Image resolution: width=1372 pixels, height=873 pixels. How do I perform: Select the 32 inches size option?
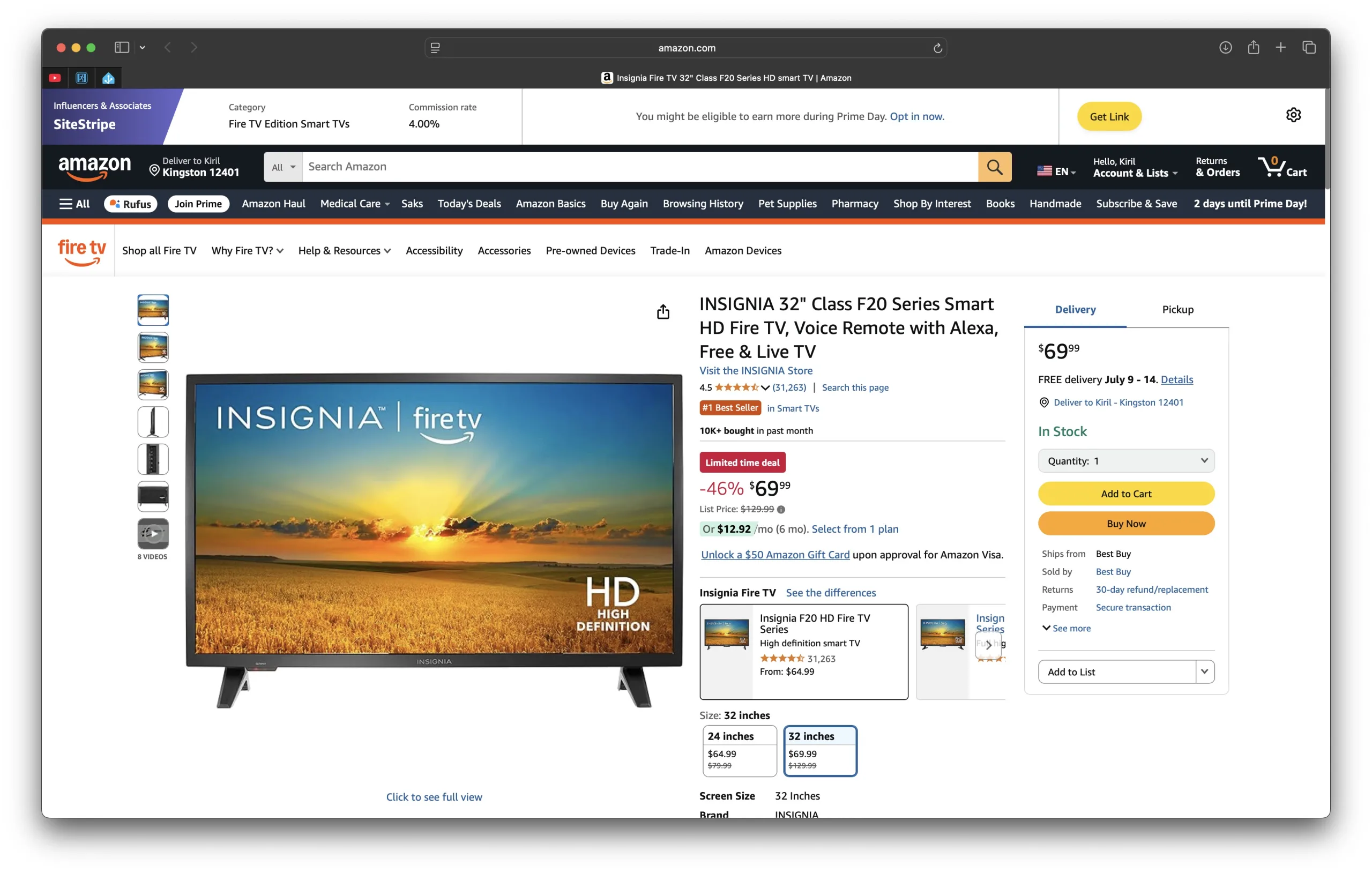(820, 750)
